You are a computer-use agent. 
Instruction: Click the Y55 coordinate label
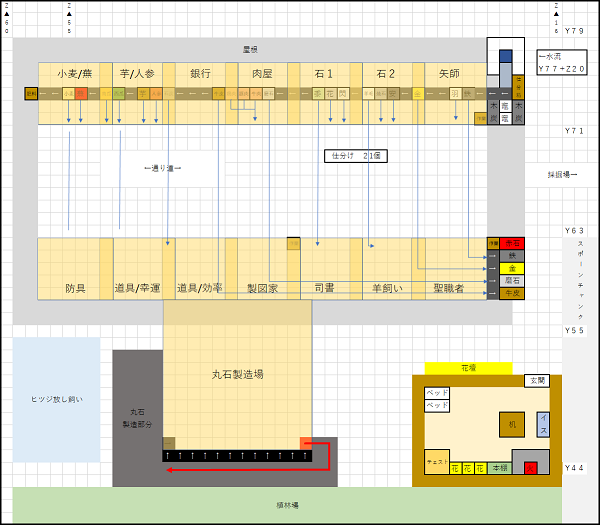coord(574,330)
